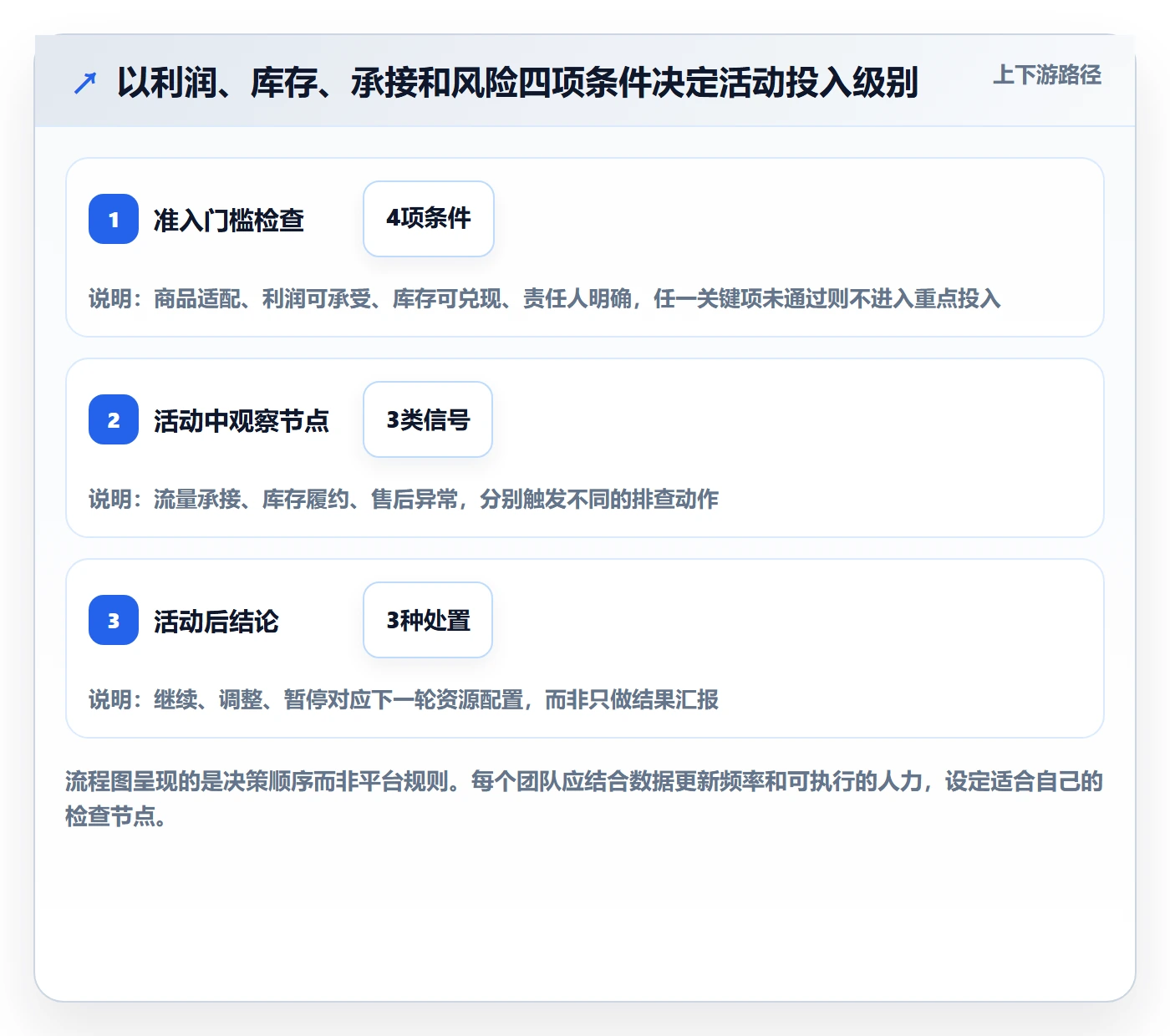Click the 3类信号 pill

[x=428, y=419]
